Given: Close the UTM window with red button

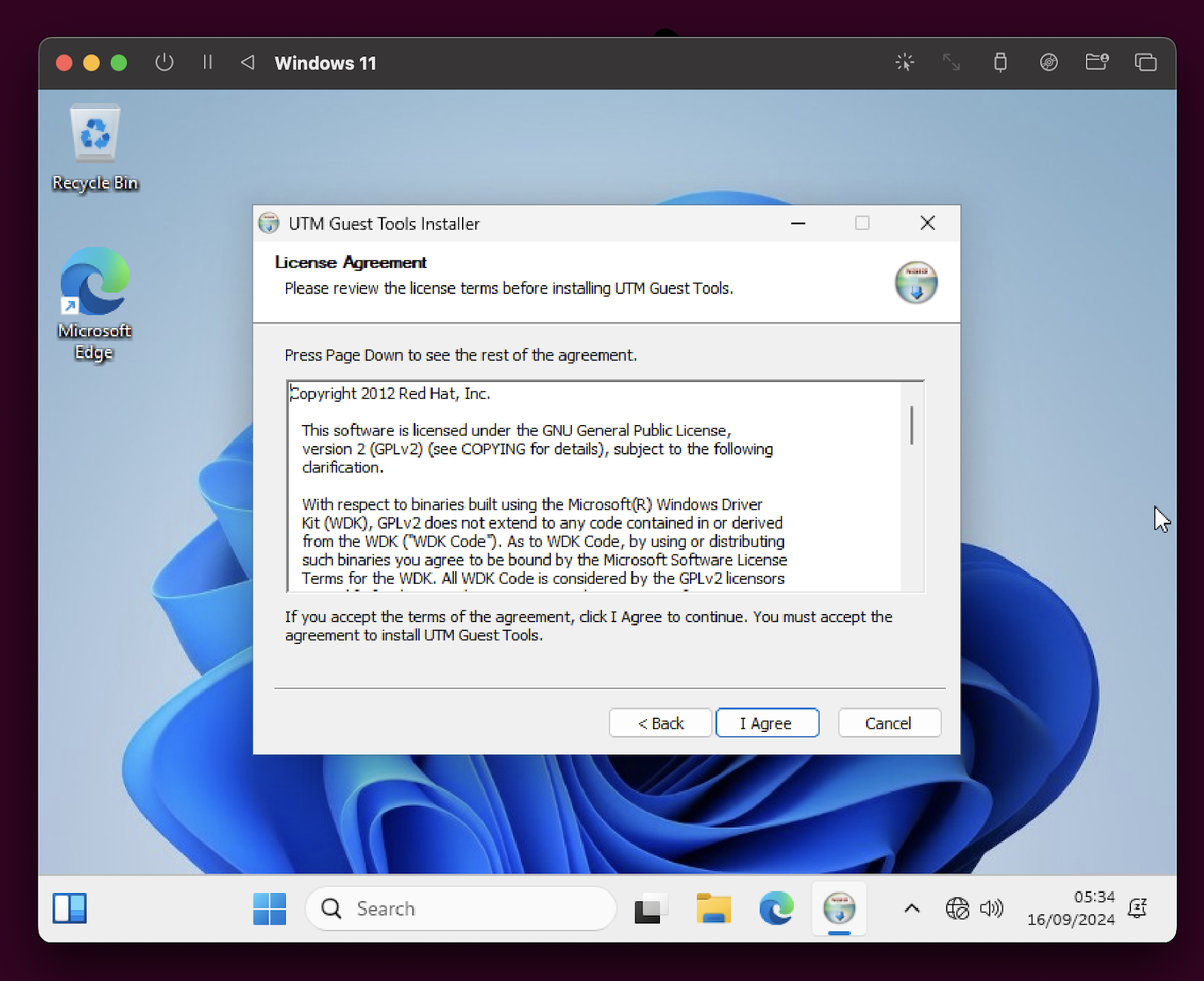Looking at the screenshot, I should point(64,62).
